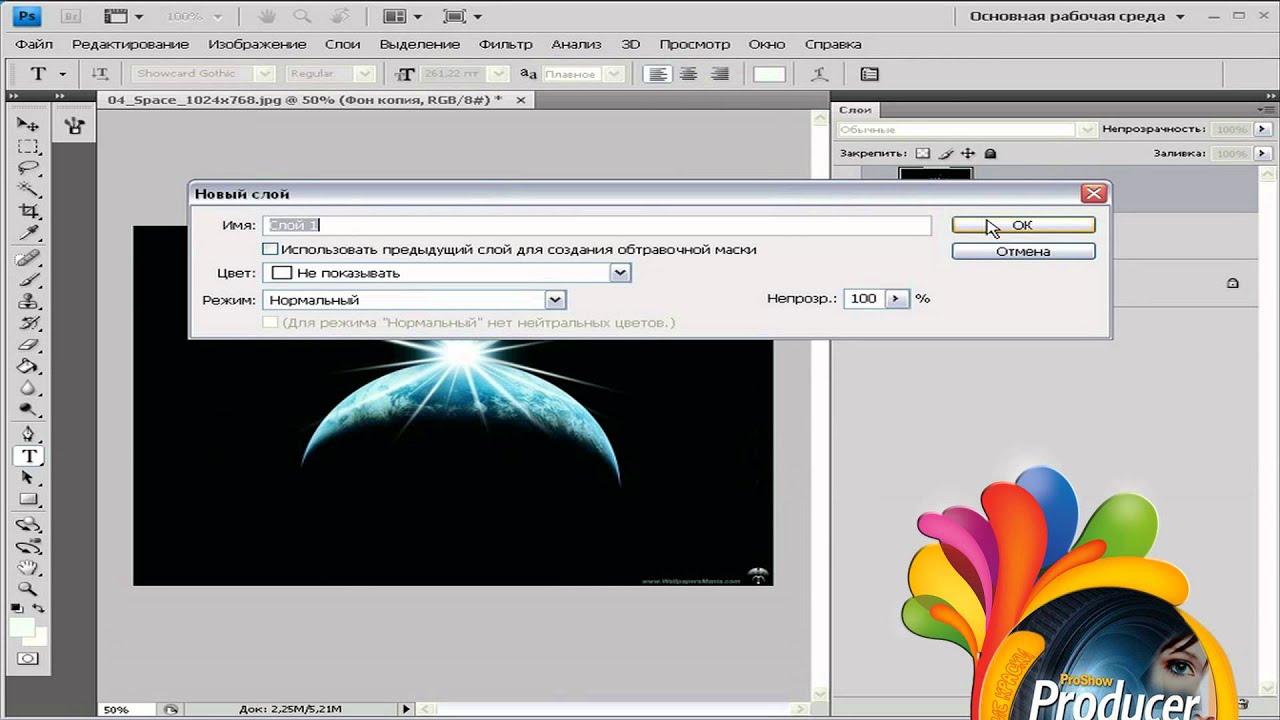Select the Dodge tool
Image resolution: width=1280 pixels, height=720 pixels.
pos(28,410)
